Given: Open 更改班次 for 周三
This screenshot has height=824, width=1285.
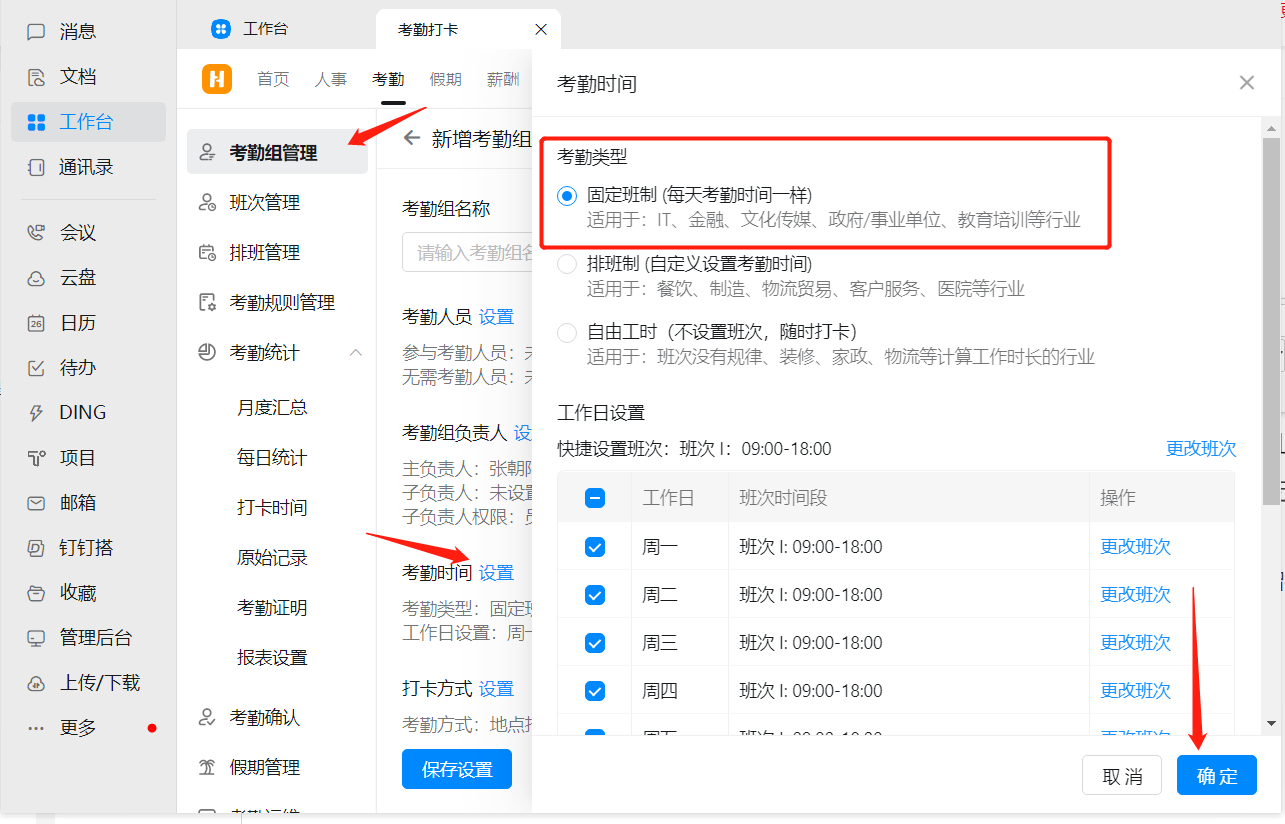Looking at the screenshot, I should pos(1135,642).
